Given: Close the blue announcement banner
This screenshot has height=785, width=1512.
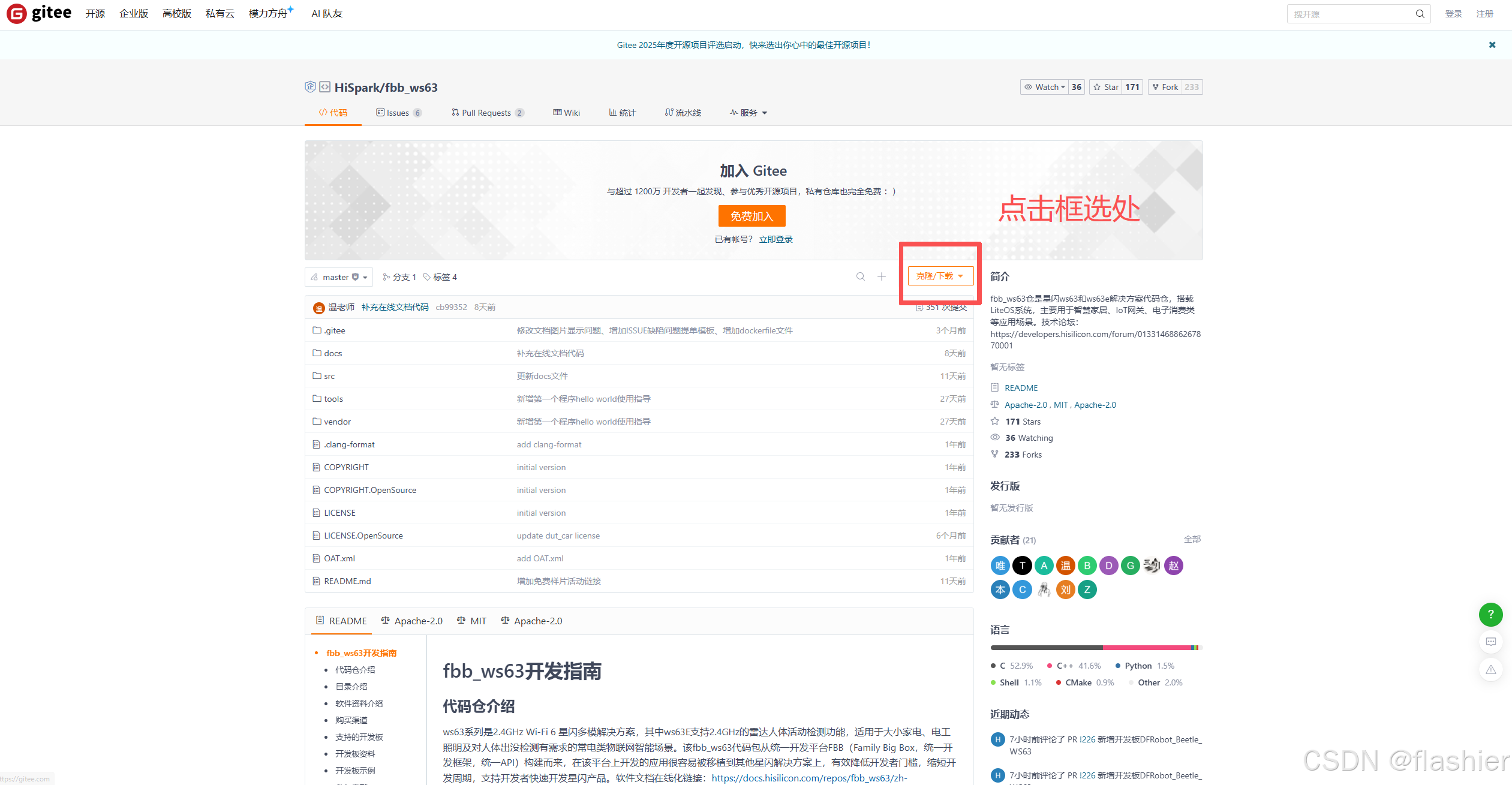Looking at the screenshot, I should [x=1492, y=45].
